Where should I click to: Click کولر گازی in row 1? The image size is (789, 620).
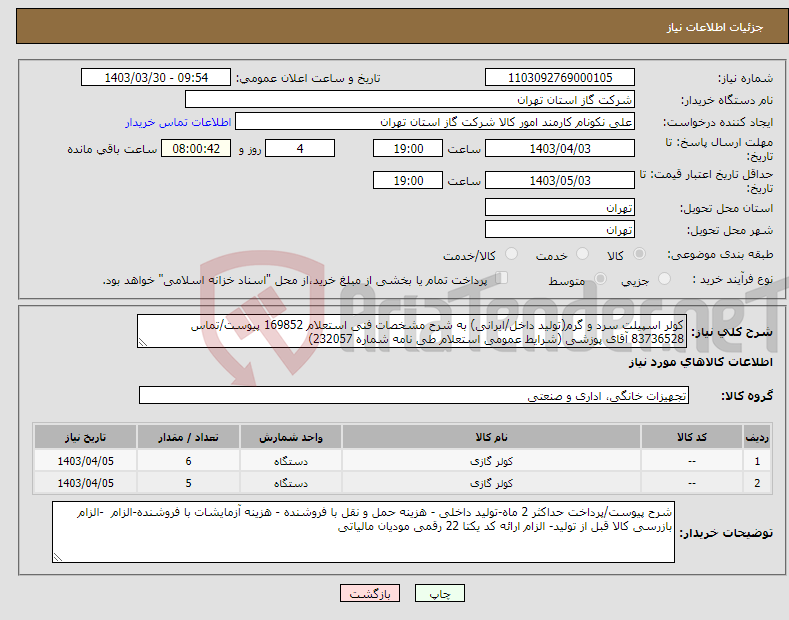coord(491,461)
